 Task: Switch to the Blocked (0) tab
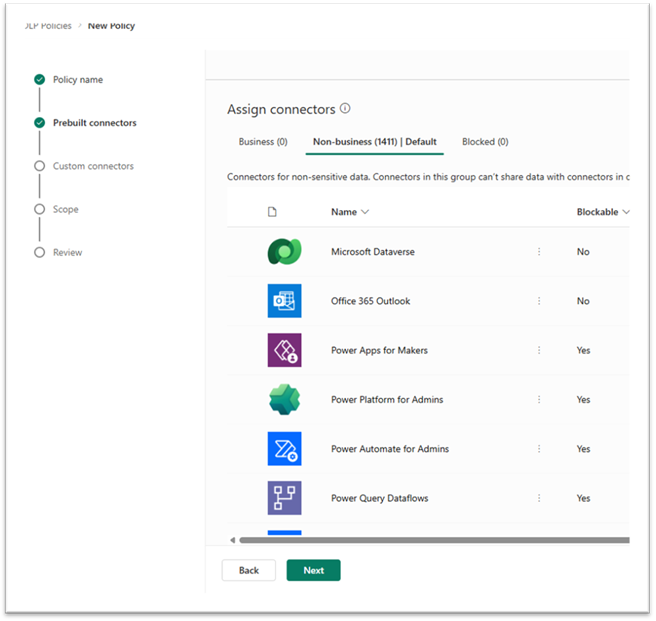tap(485, 142)
